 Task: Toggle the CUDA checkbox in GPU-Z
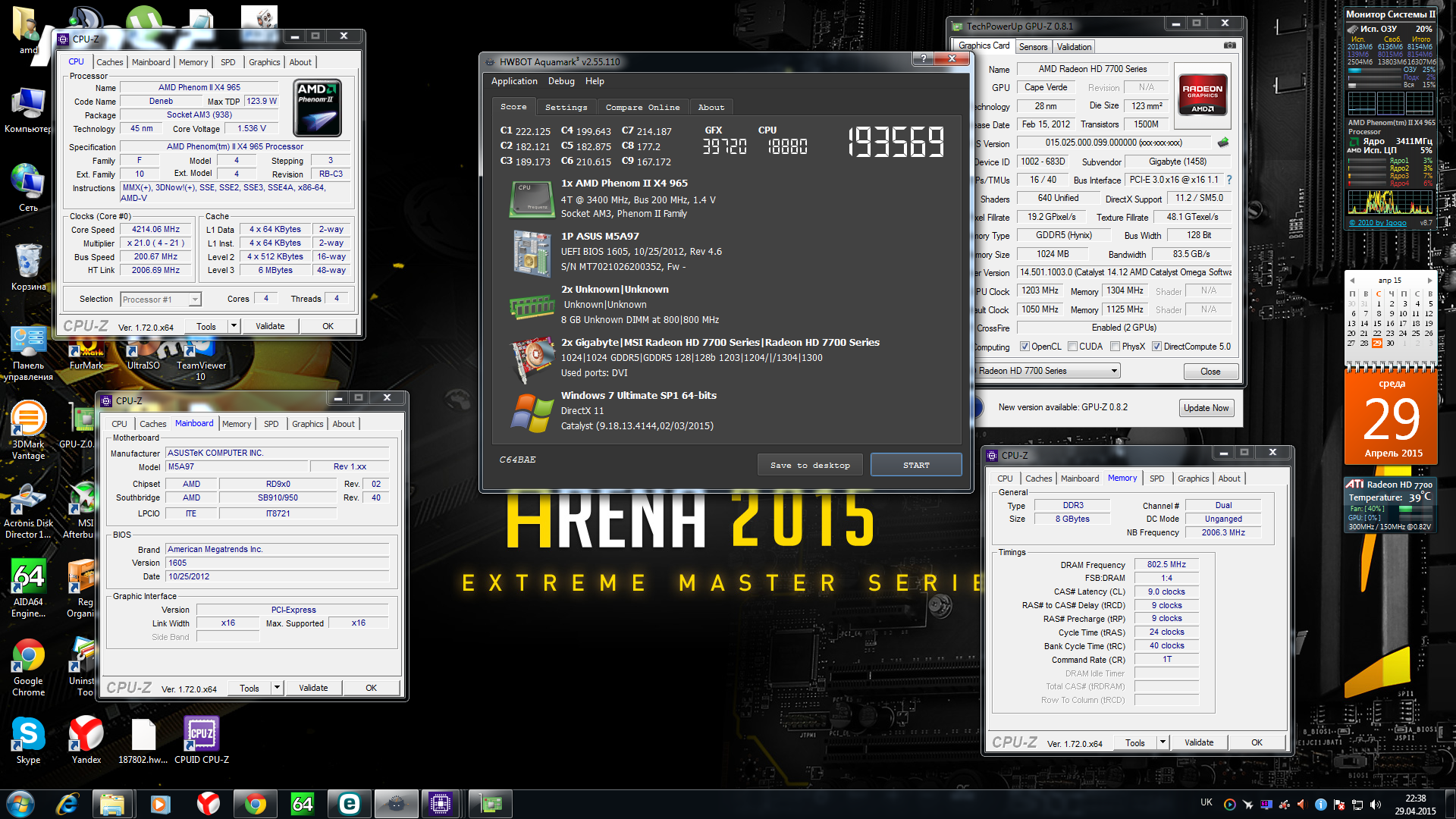tap(1072, 347)
